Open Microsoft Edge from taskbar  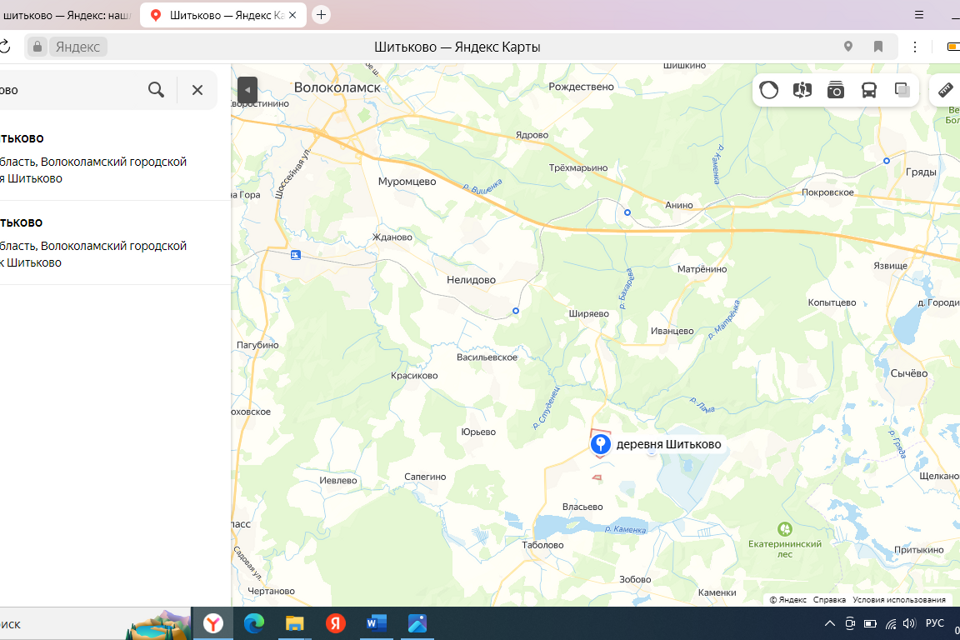tap(254, 623)
